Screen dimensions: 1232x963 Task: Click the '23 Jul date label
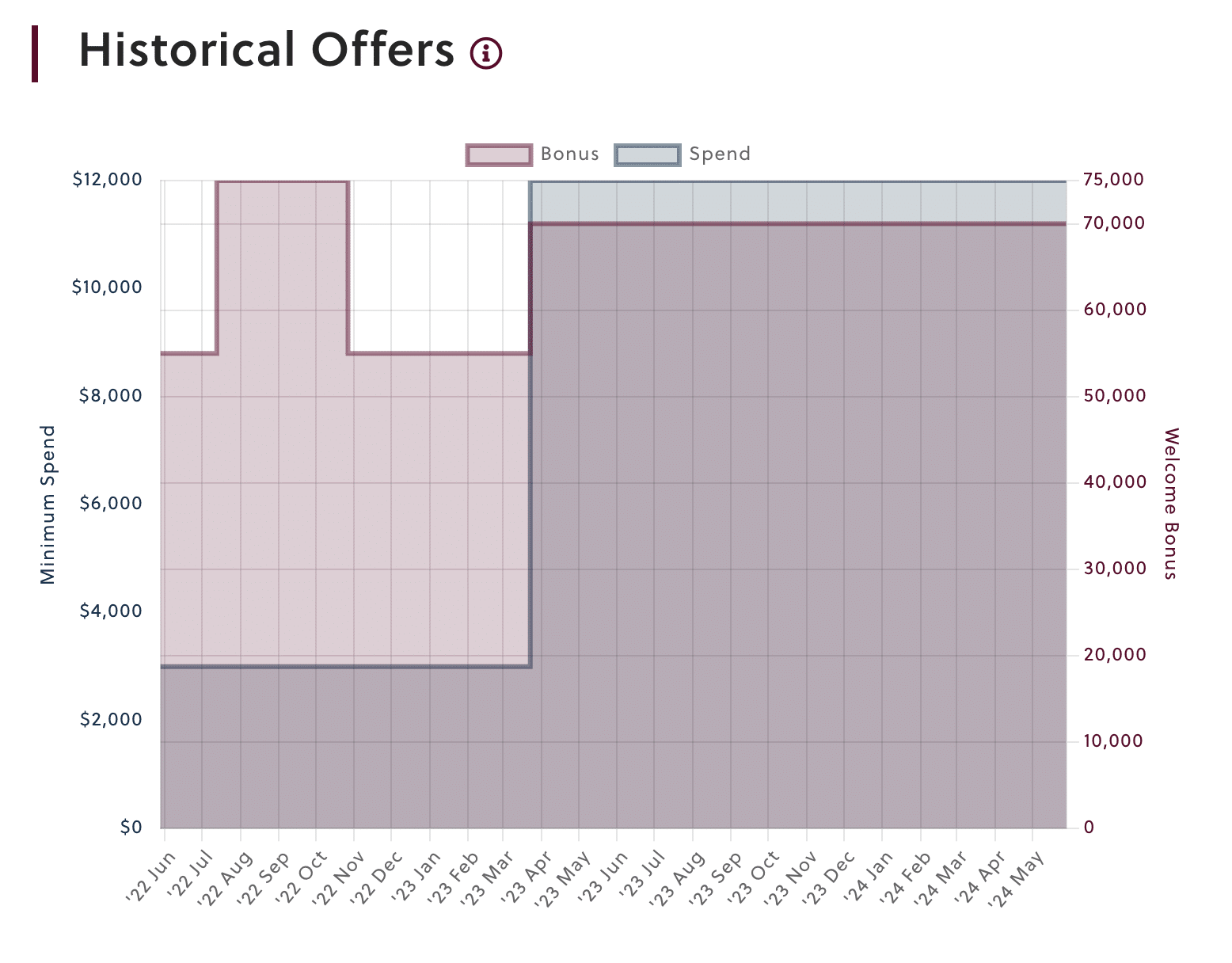(640, 877)
